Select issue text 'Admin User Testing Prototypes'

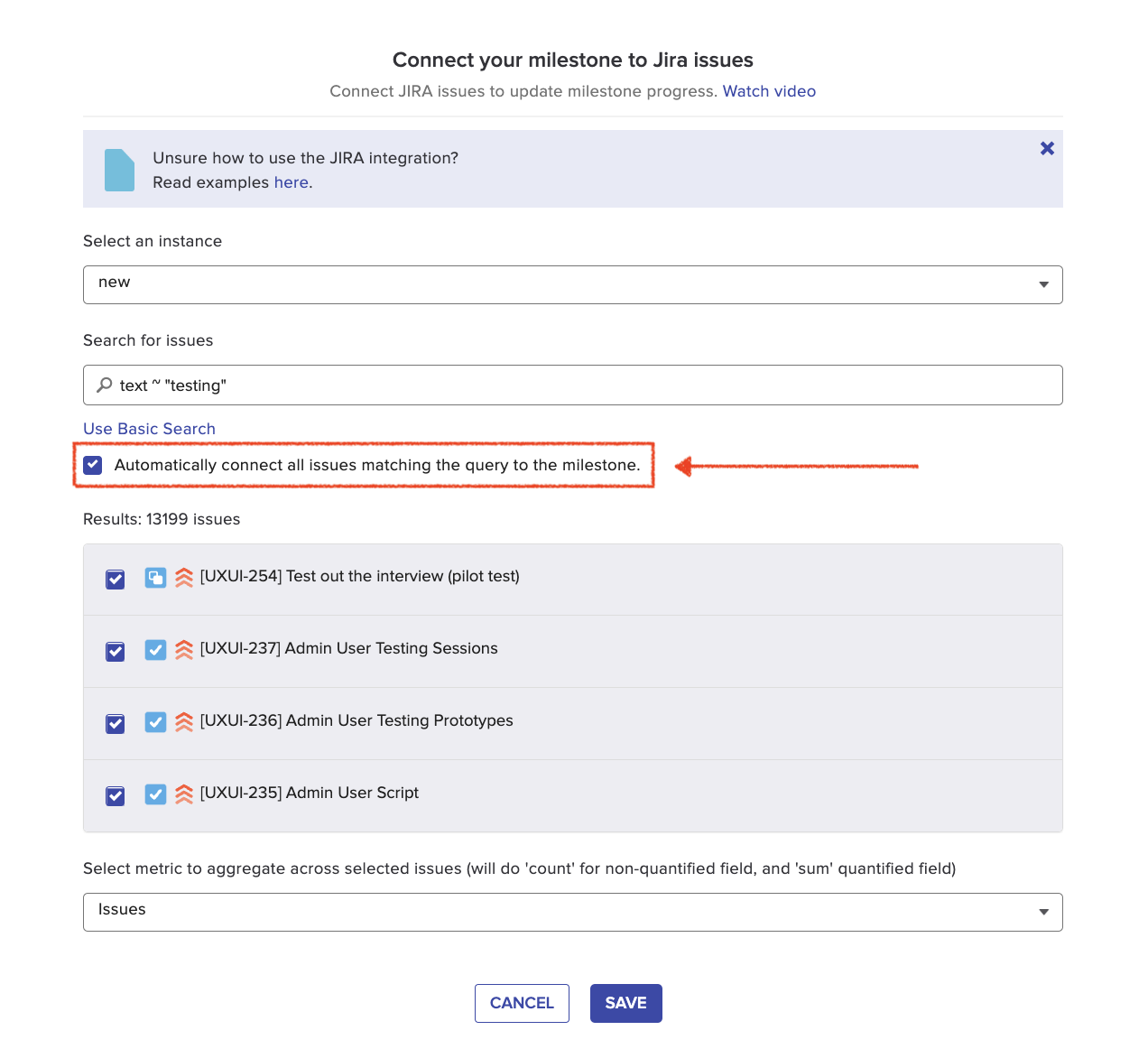pos(400,720)
